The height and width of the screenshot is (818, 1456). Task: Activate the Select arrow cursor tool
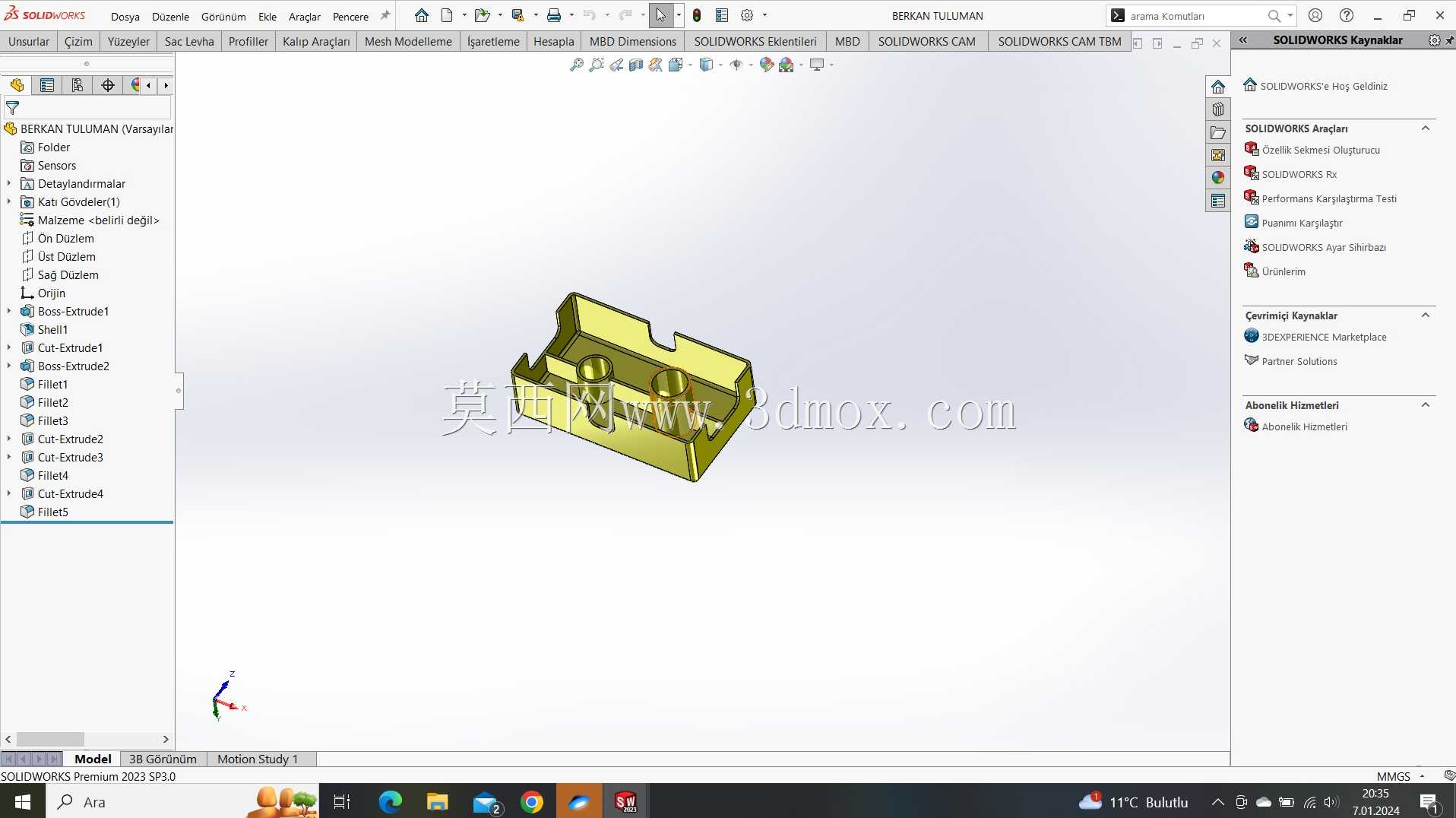point(660,15)
